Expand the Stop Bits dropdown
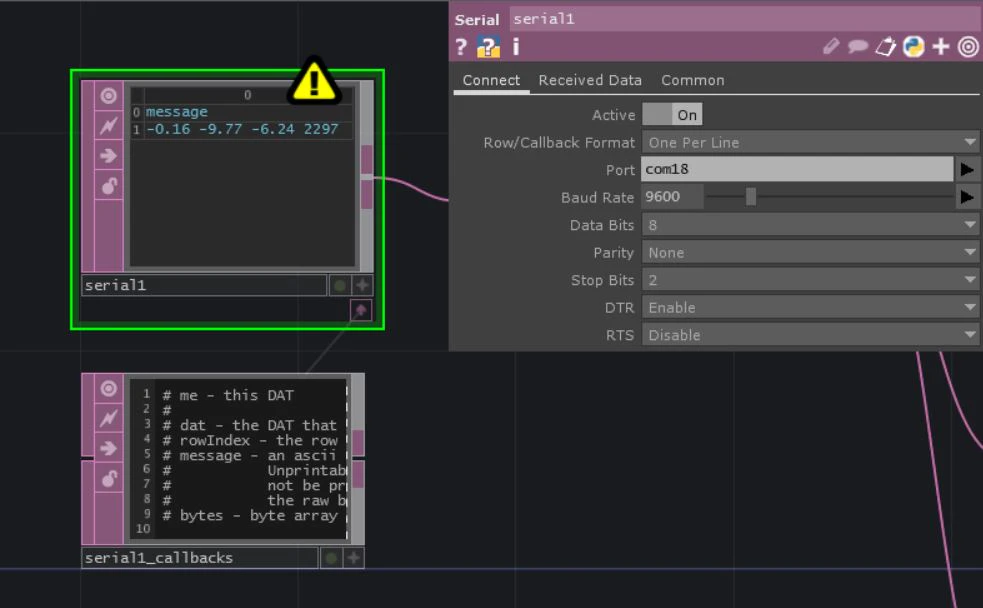983x608 pixels. pyautogui.click(x=810, y=281)
